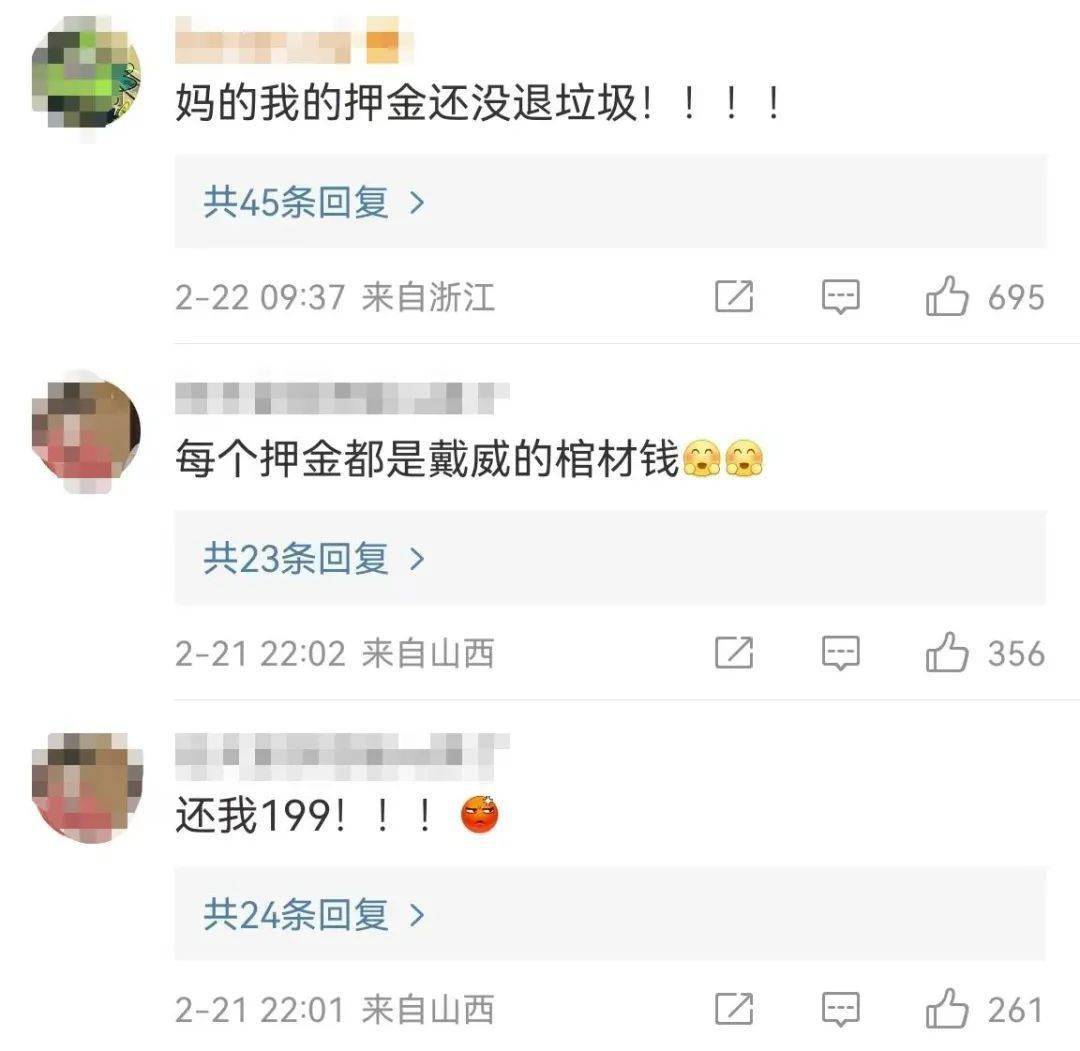Share the 还我199 comment
The height and width of the screenshot is (1051, 1080).
(x=734, y=1010)
